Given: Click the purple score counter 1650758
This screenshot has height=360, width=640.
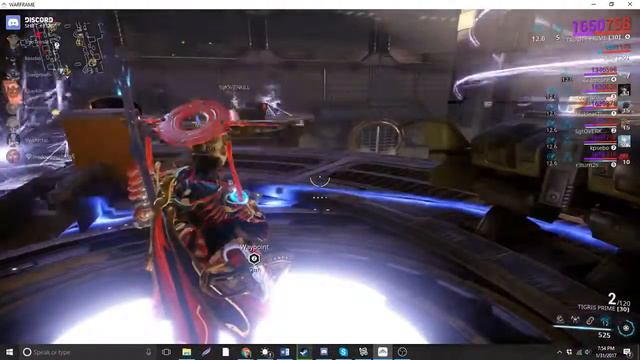Looking at the screenshot, I should click(x=601, y=26).
